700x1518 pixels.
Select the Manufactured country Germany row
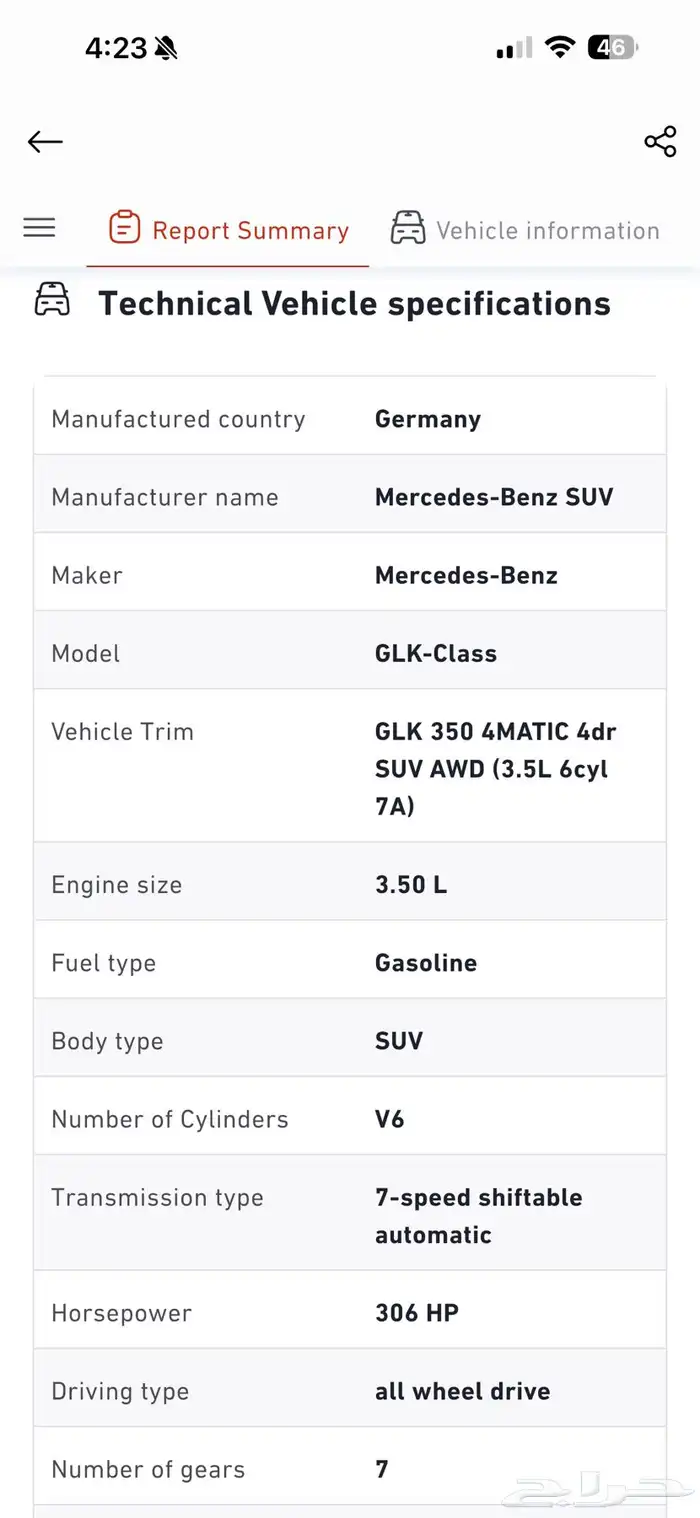350,419
